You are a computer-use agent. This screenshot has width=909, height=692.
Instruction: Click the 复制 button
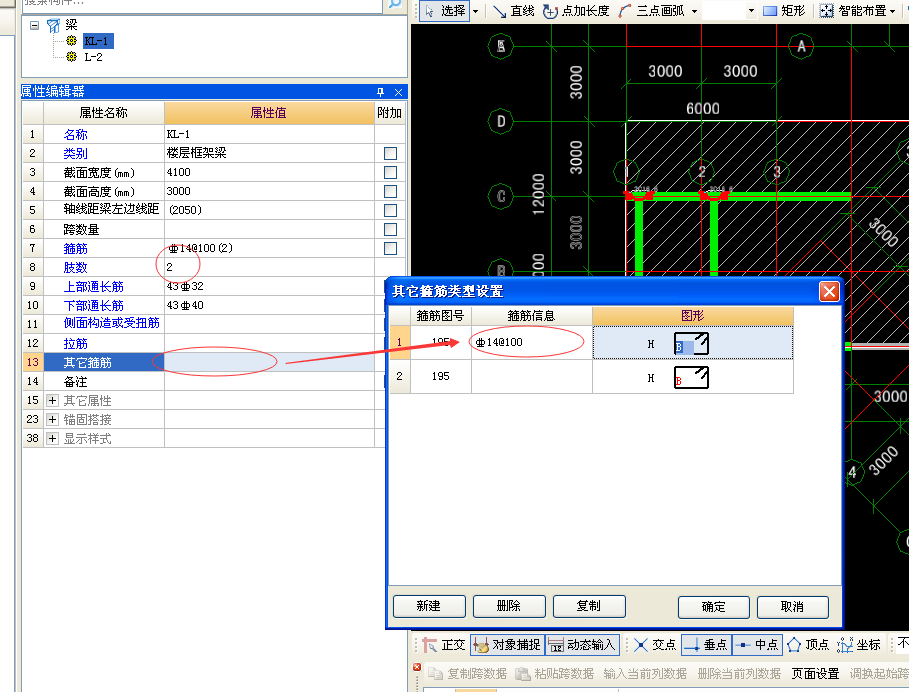click(x=589, y=606)
